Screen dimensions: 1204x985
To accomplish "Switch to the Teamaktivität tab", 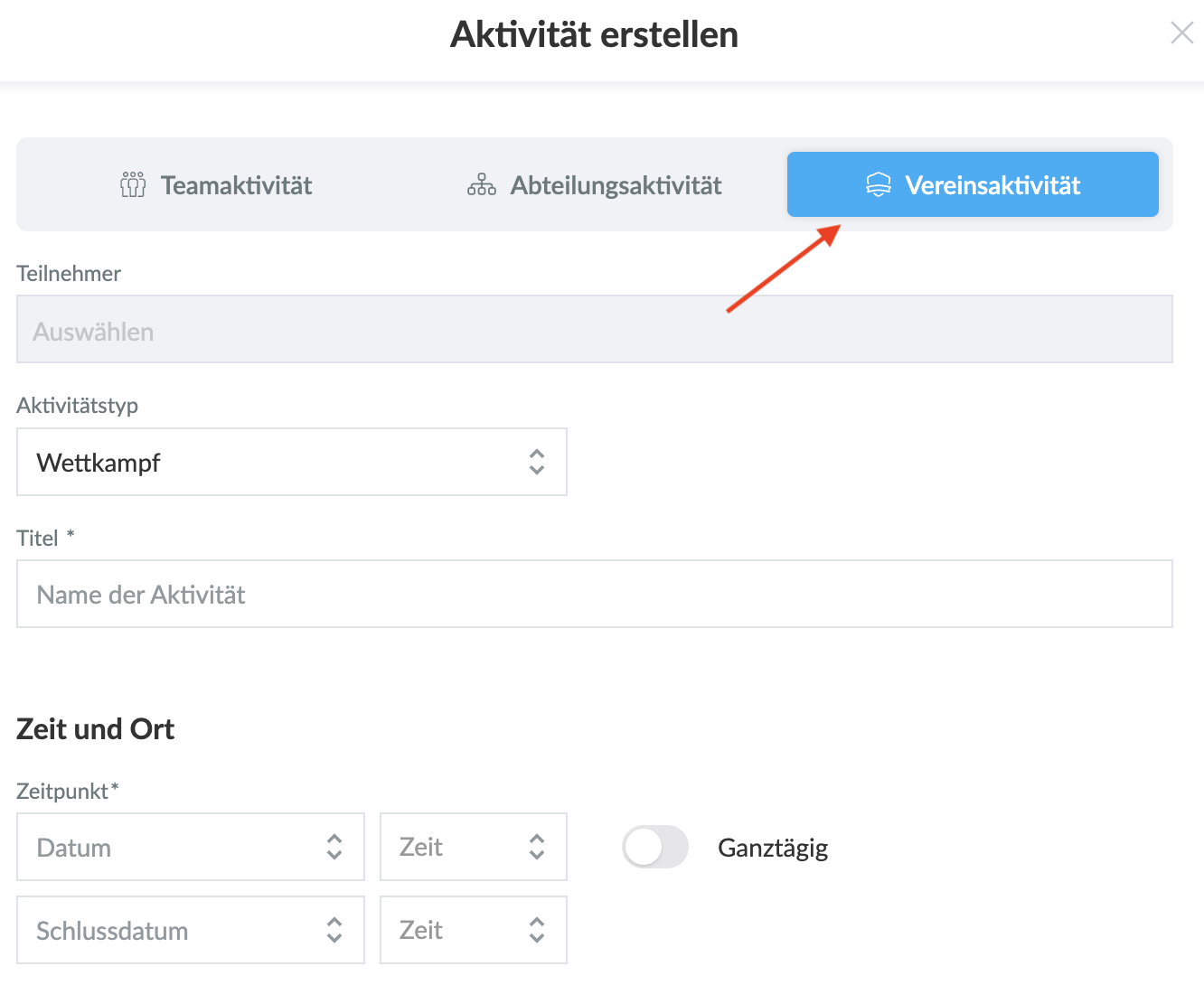I will point(217,185).
